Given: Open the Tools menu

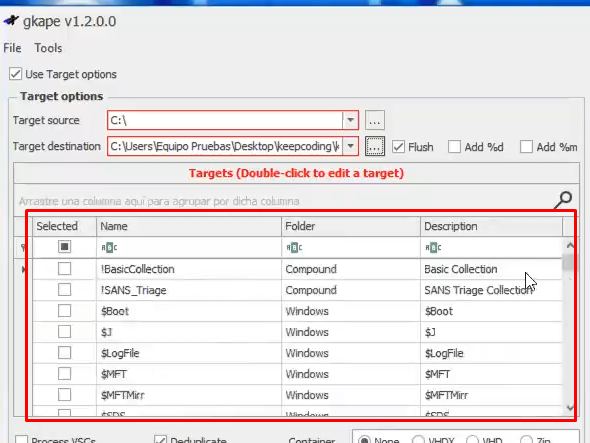Looking at the screenshot, I should tap(48, 48).
